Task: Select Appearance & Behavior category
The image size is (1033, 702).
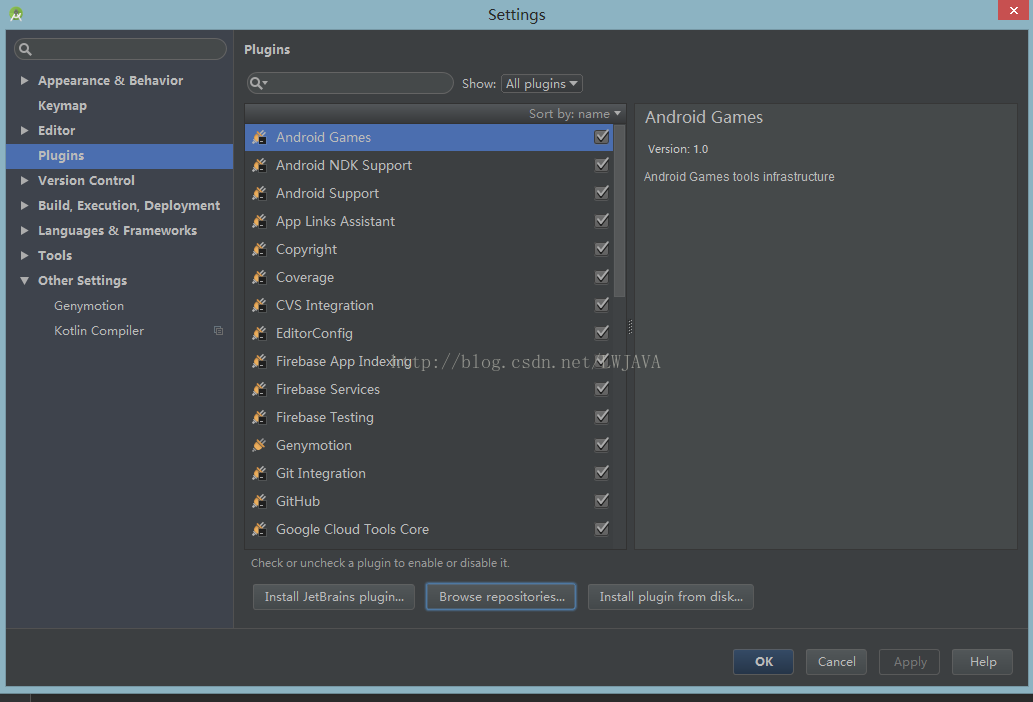Action: (111, 80)
